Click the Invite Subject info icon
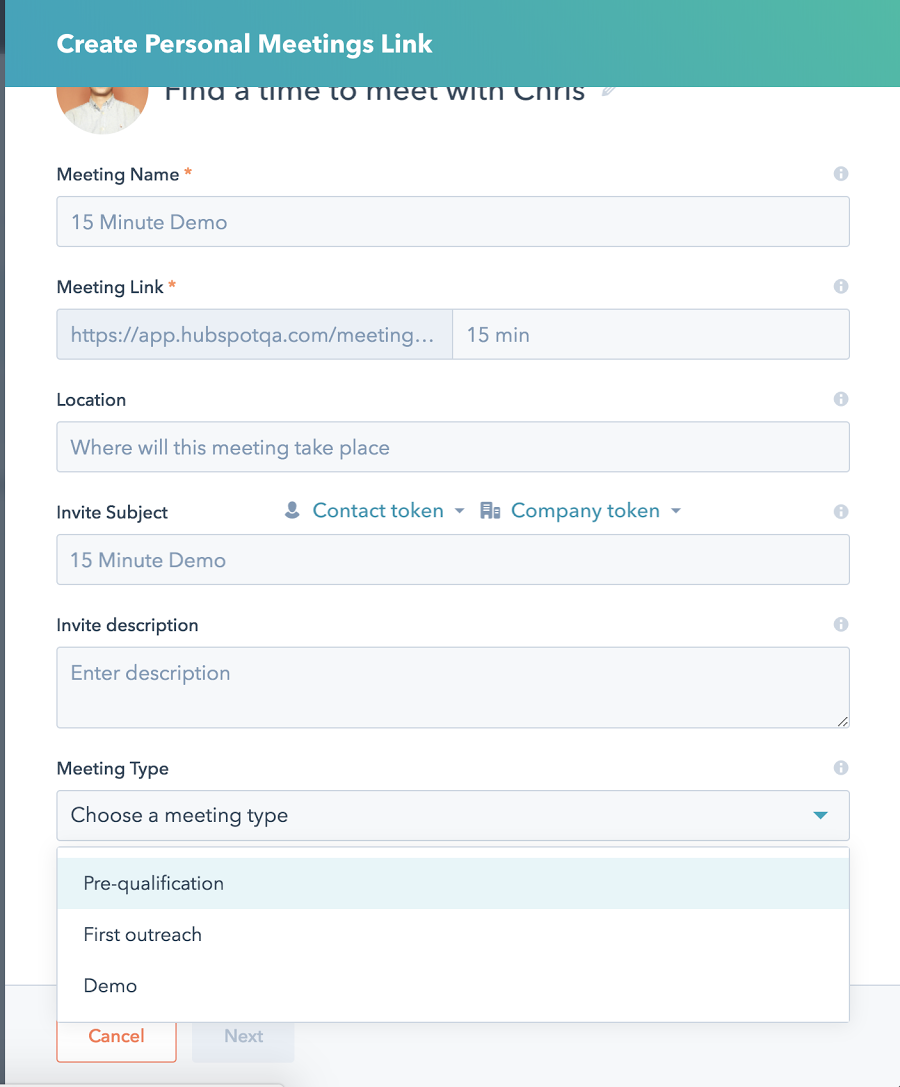The image size is (900, 1087). coord(840,512)
